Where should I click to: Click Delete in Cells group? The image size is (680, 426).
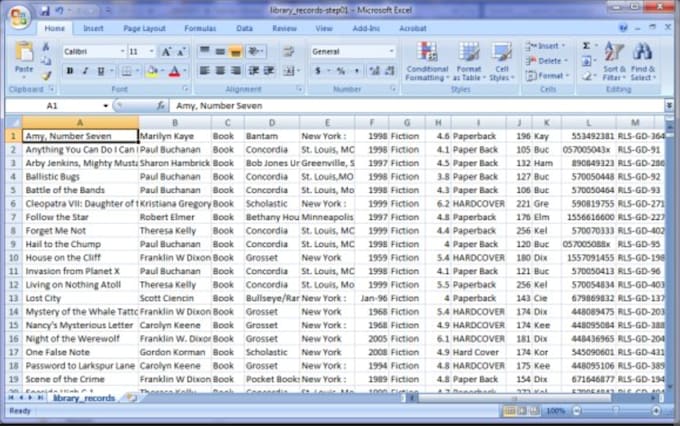[546, 61]
